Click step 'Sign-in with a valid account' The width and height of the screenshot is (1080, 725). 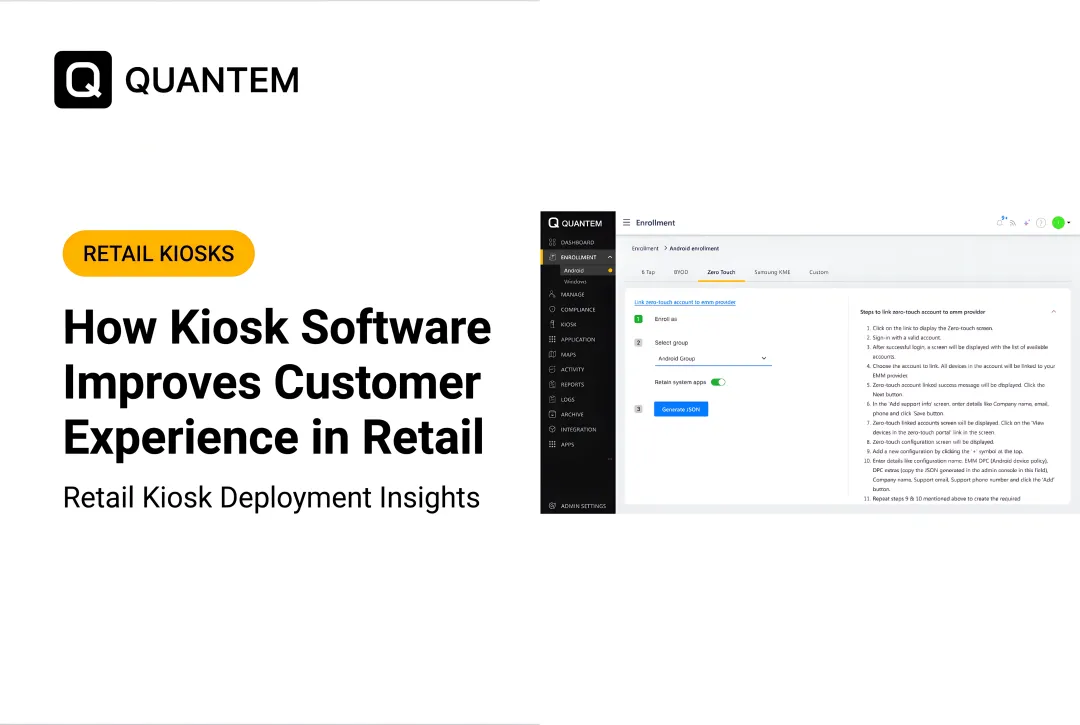tap(906, 337)
